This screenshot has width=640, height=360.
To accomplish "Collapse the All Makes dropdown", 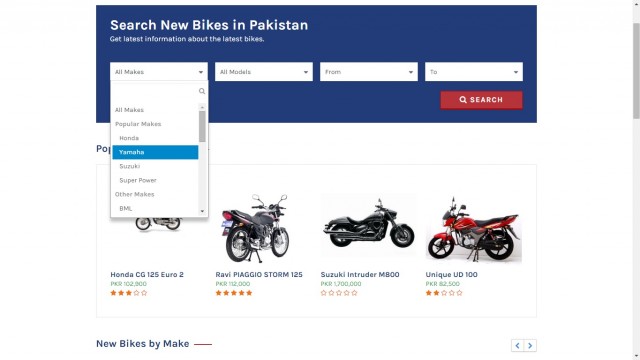I will [x=159, y=72].
